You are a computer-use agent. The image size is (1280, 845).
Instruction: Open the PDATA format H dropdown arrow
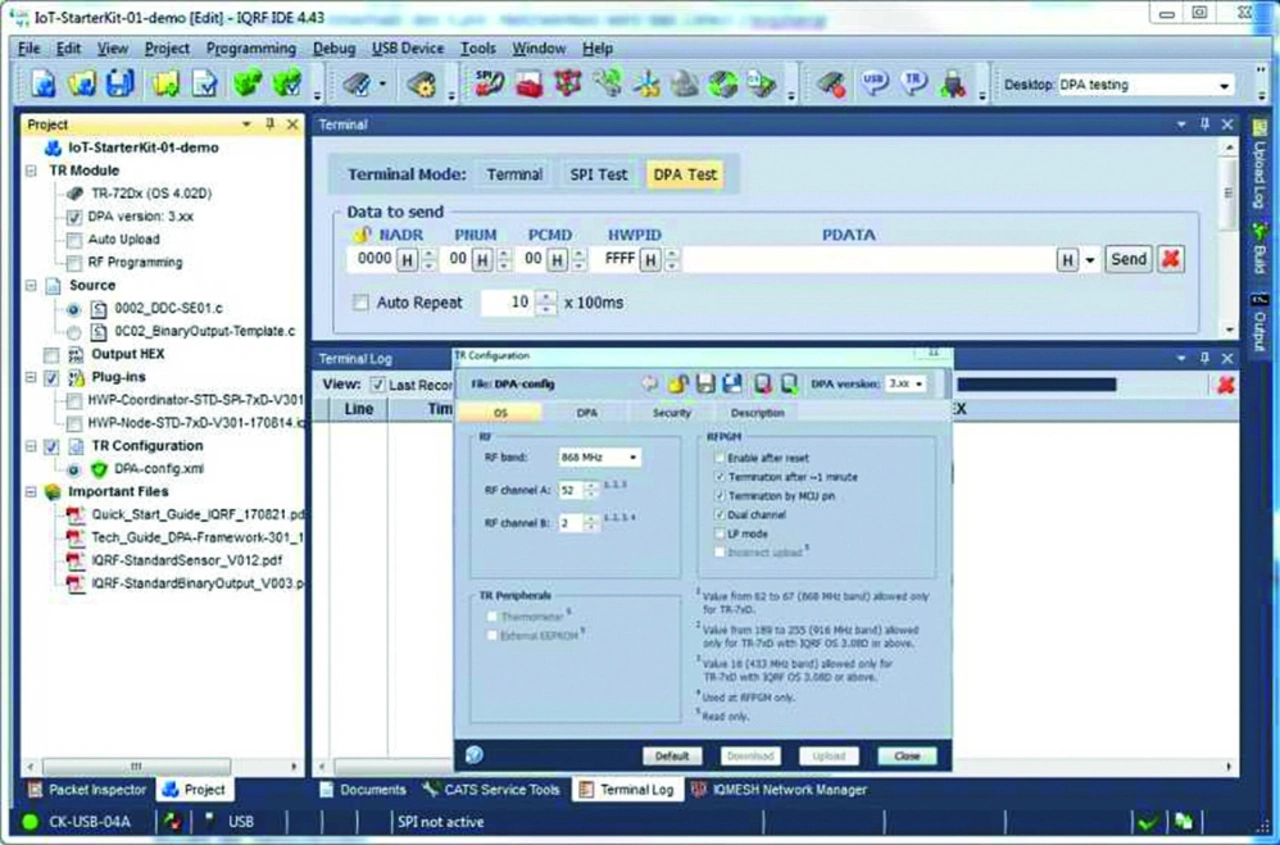point(1090,260)
